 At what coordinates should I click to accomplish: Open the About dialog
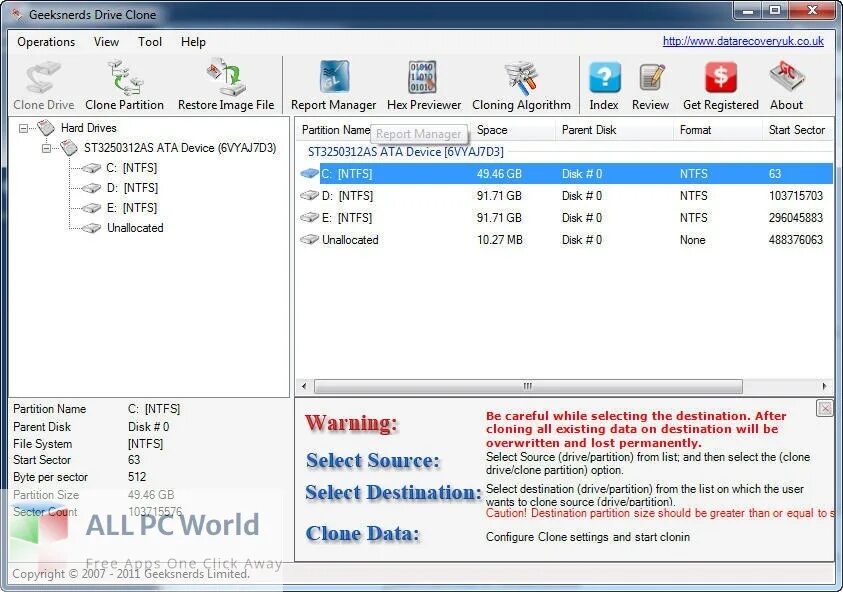(787, 83)
